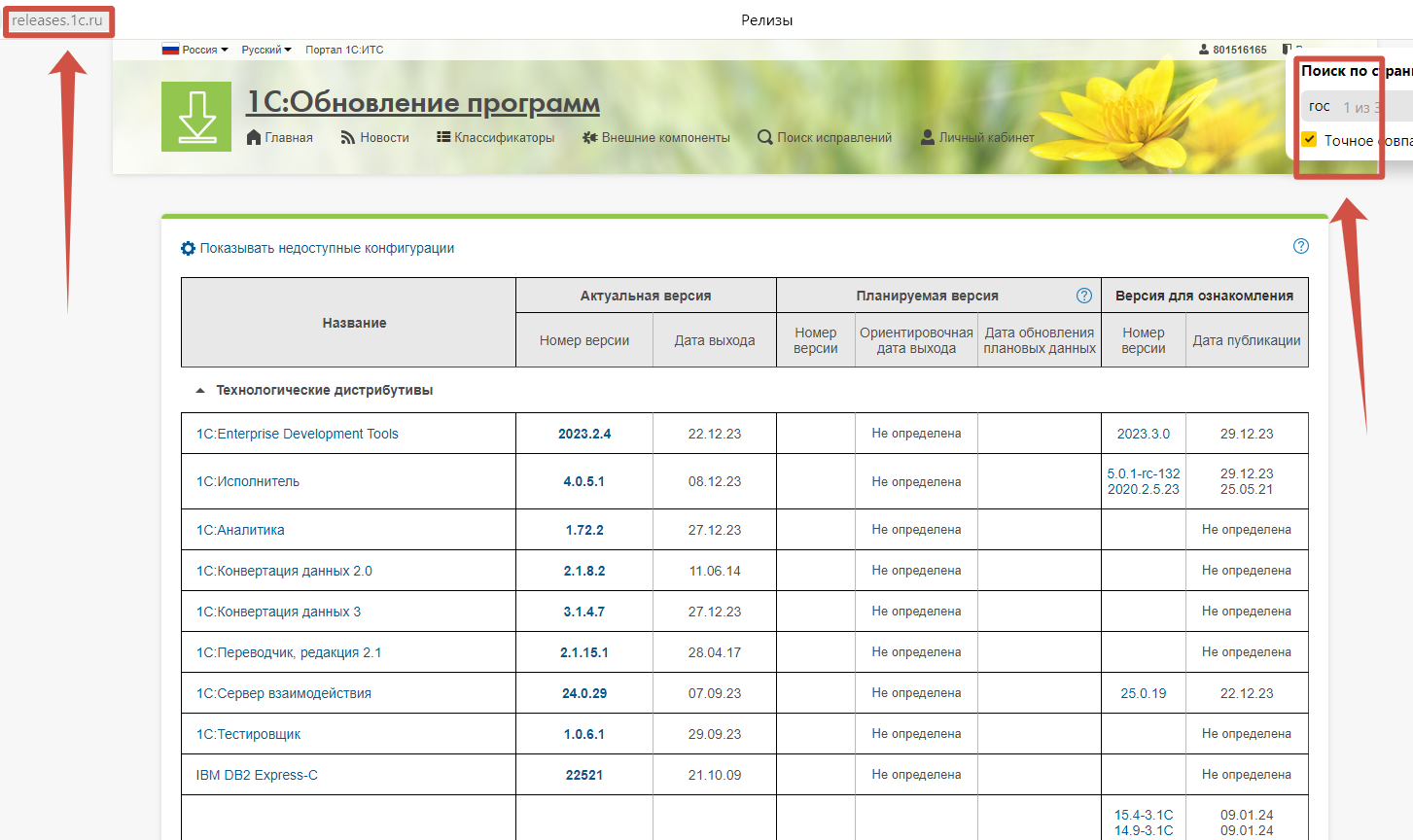The width and height of the screenshot is (1413, 840).
Task: Open 1С:Конвертация данных 3
Action: pyautogui.click(x=278, y=612)
